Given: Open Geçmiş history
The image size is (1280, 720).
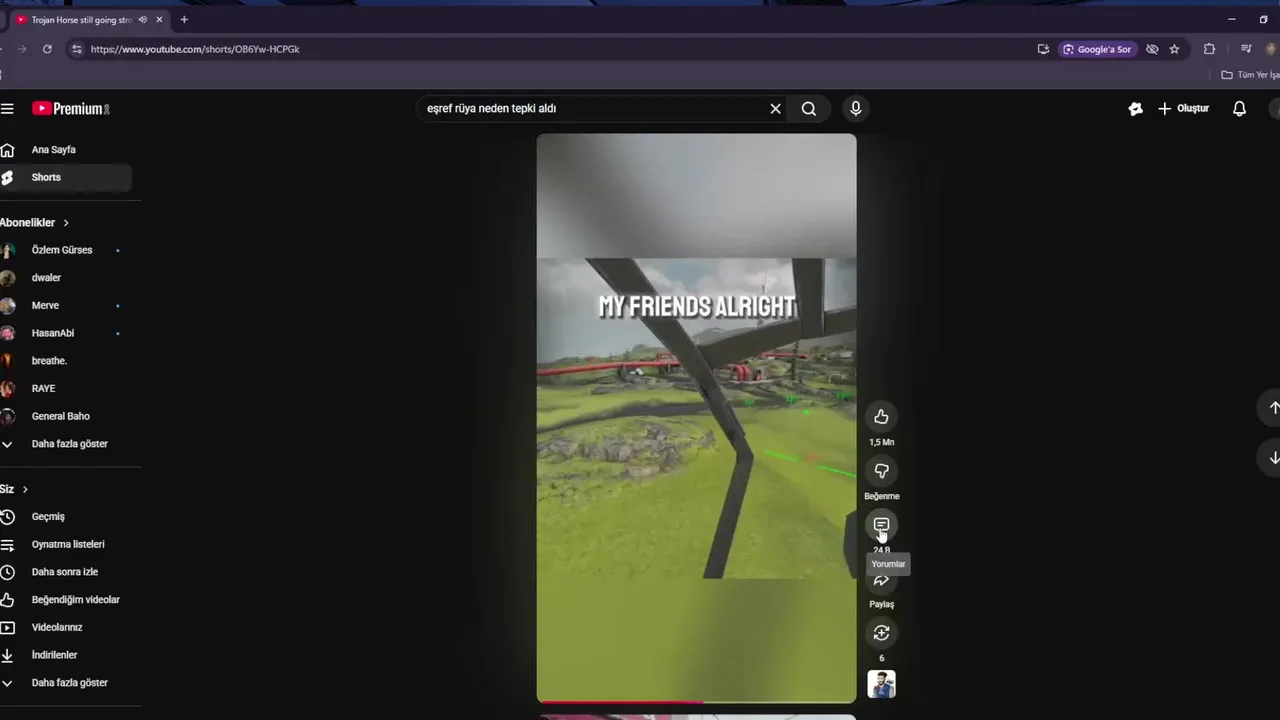Looking at the screenshot, I should click(65, 517).
